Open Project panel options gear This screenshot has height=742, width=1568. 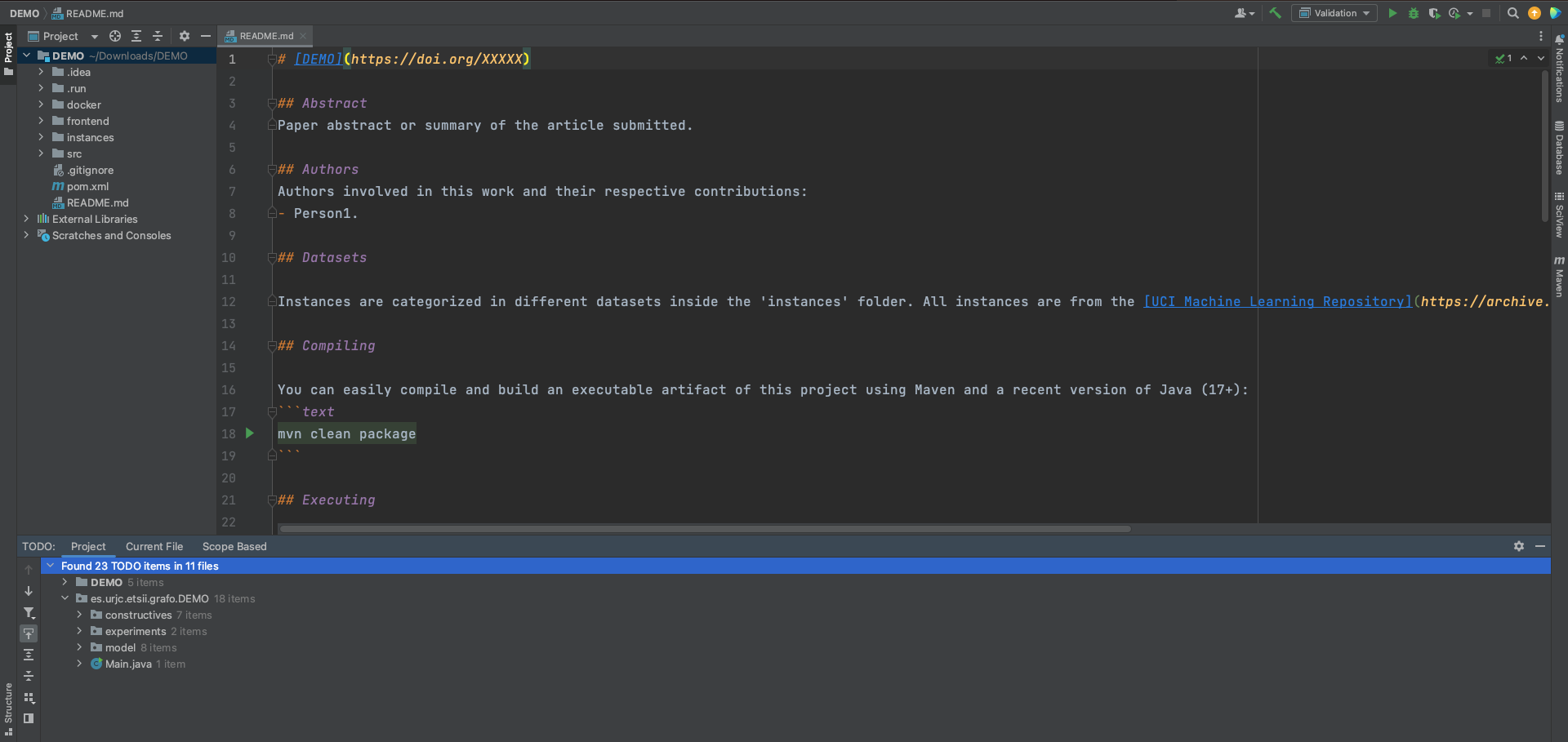[x=185, y=36]
